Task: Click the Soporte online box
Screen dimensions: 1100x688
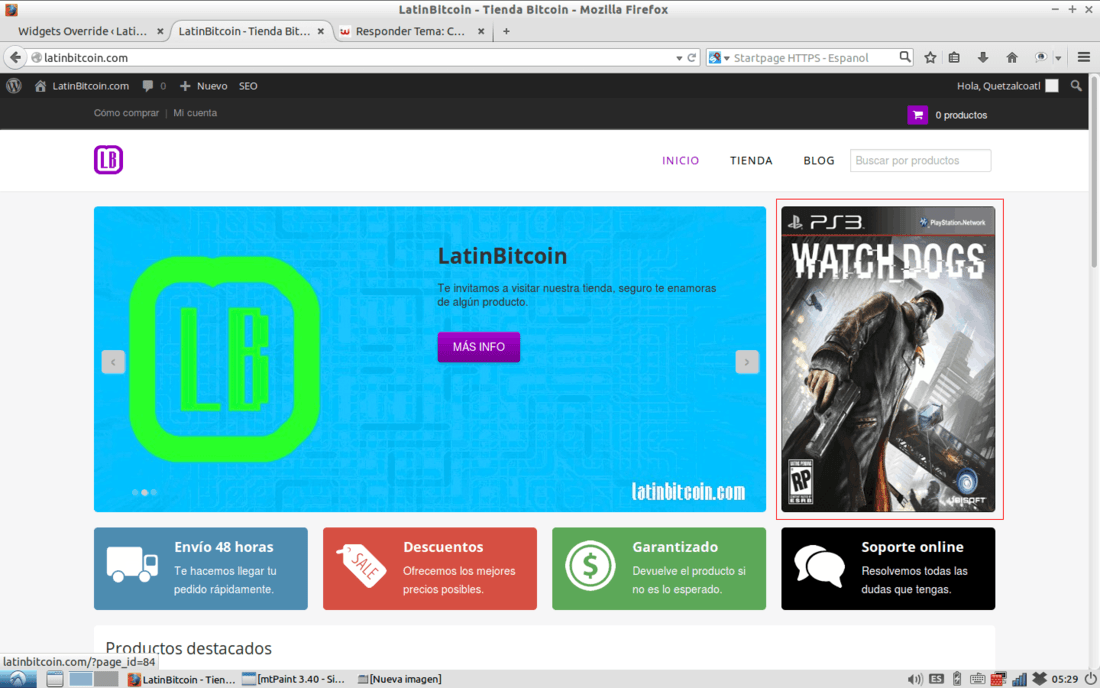Action: pyautogui.click(x=888, y=569)
